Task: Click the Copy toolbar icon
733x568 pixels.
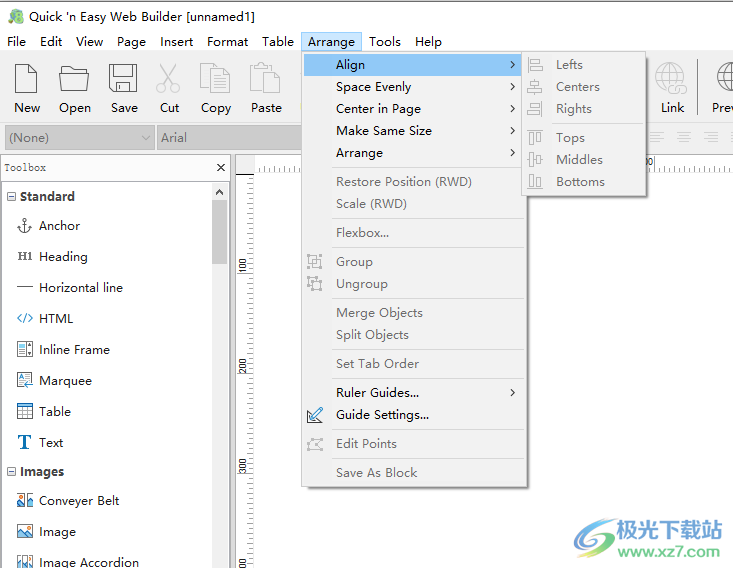Action: (x=215, y=78)
